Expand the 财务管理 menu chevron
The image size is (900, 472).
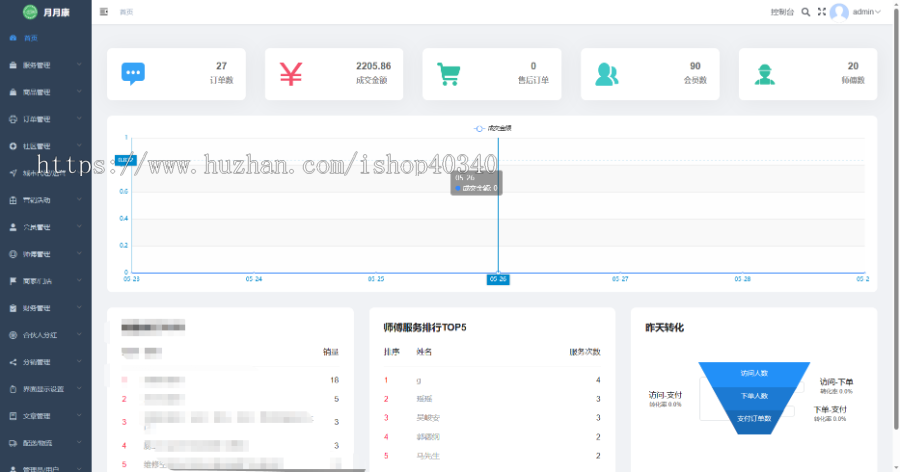(x=79, y=308)
